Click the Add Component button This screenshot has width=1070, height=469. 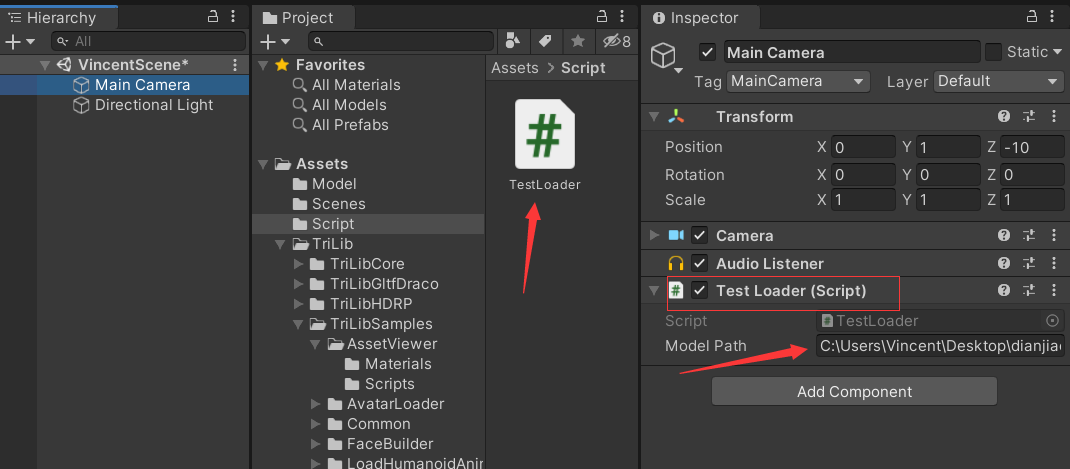coord(854,391)
